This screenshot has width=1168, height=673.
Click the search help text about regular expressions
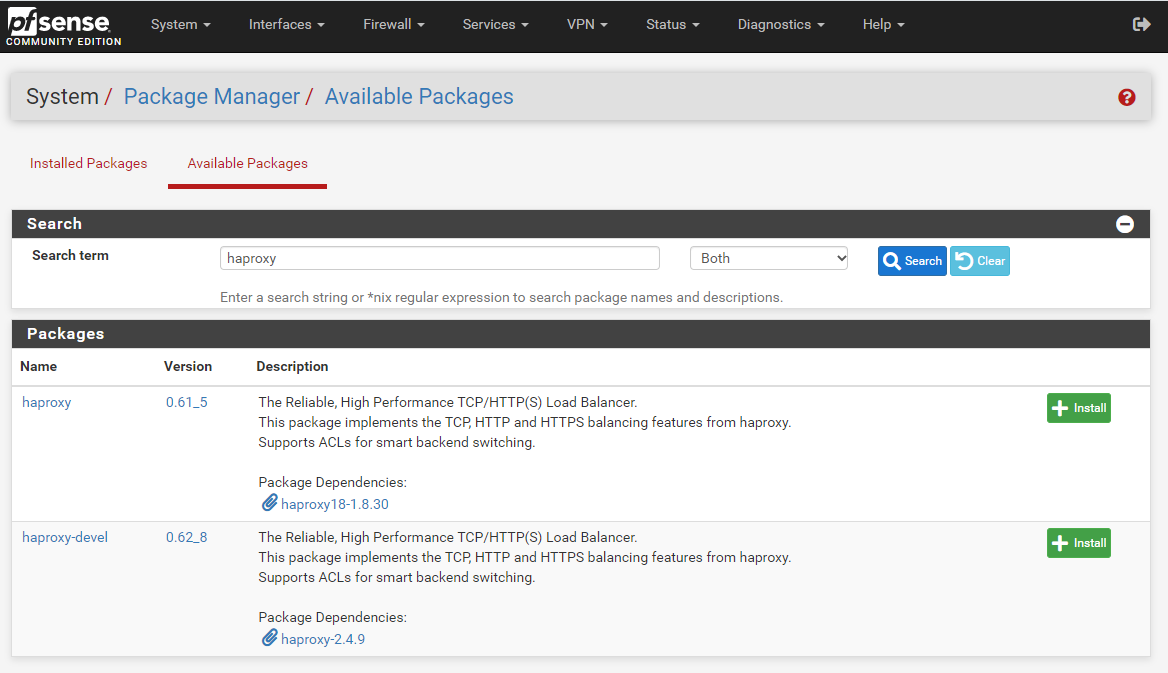click(501, 297)
